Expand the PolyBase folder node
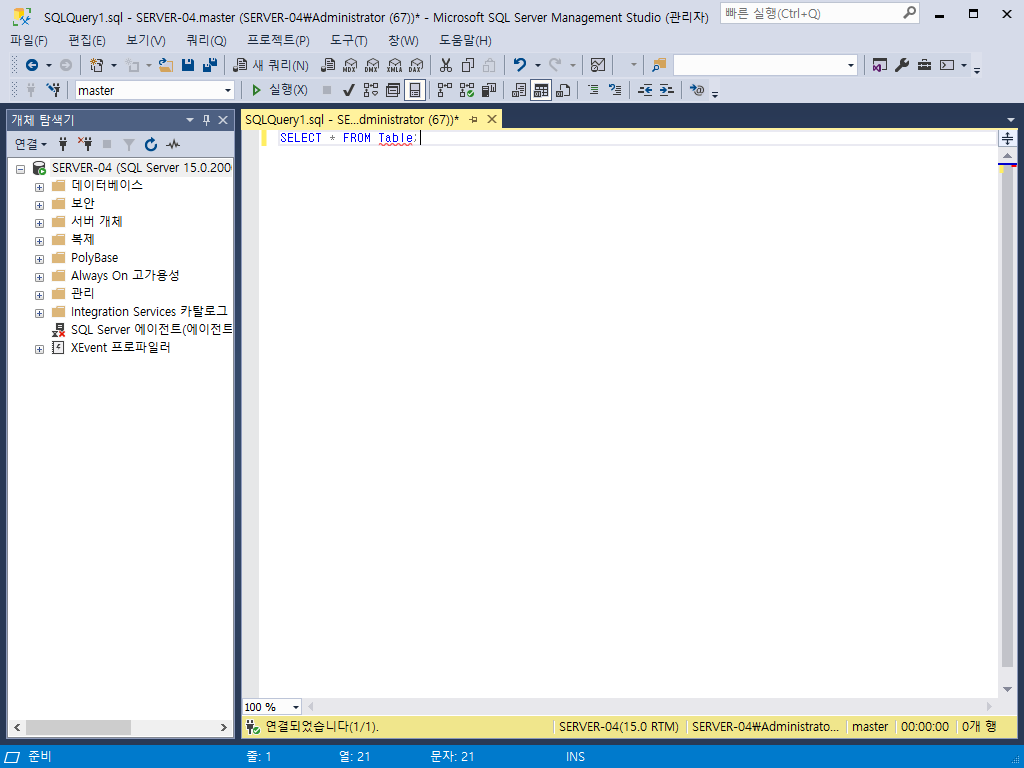 [x=39, y=259]
